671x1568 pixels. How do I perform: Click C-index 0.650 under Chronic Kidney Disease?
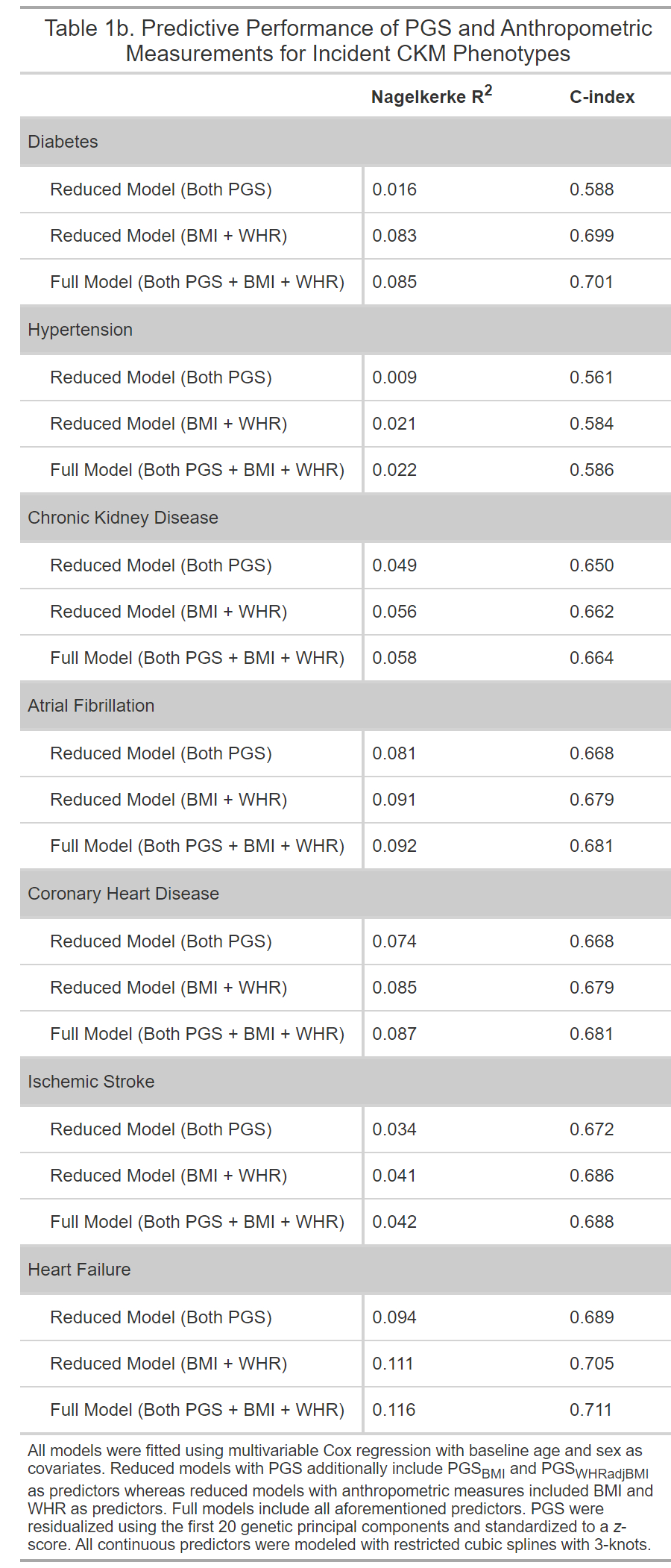coord(591,565)
